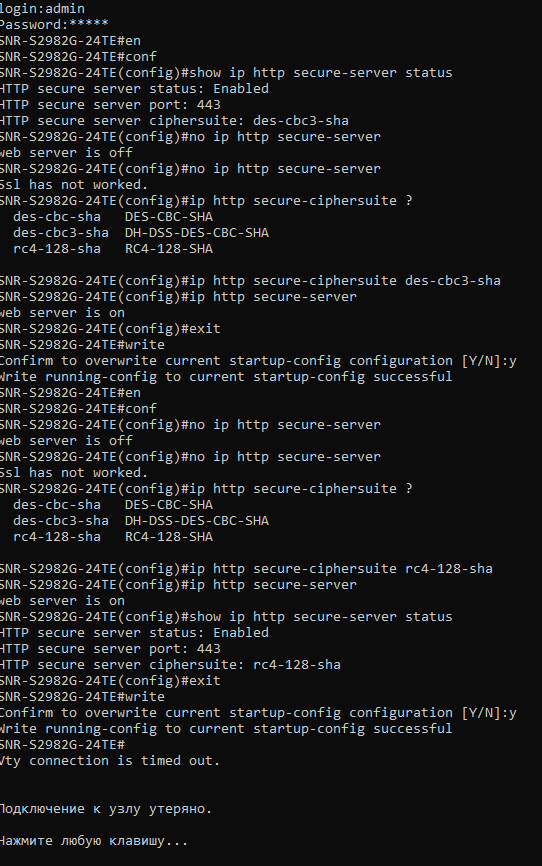This screenshot has height=866, width=542.
Task: Click last 'Write running-config' success message
Action: coord(226,729)
